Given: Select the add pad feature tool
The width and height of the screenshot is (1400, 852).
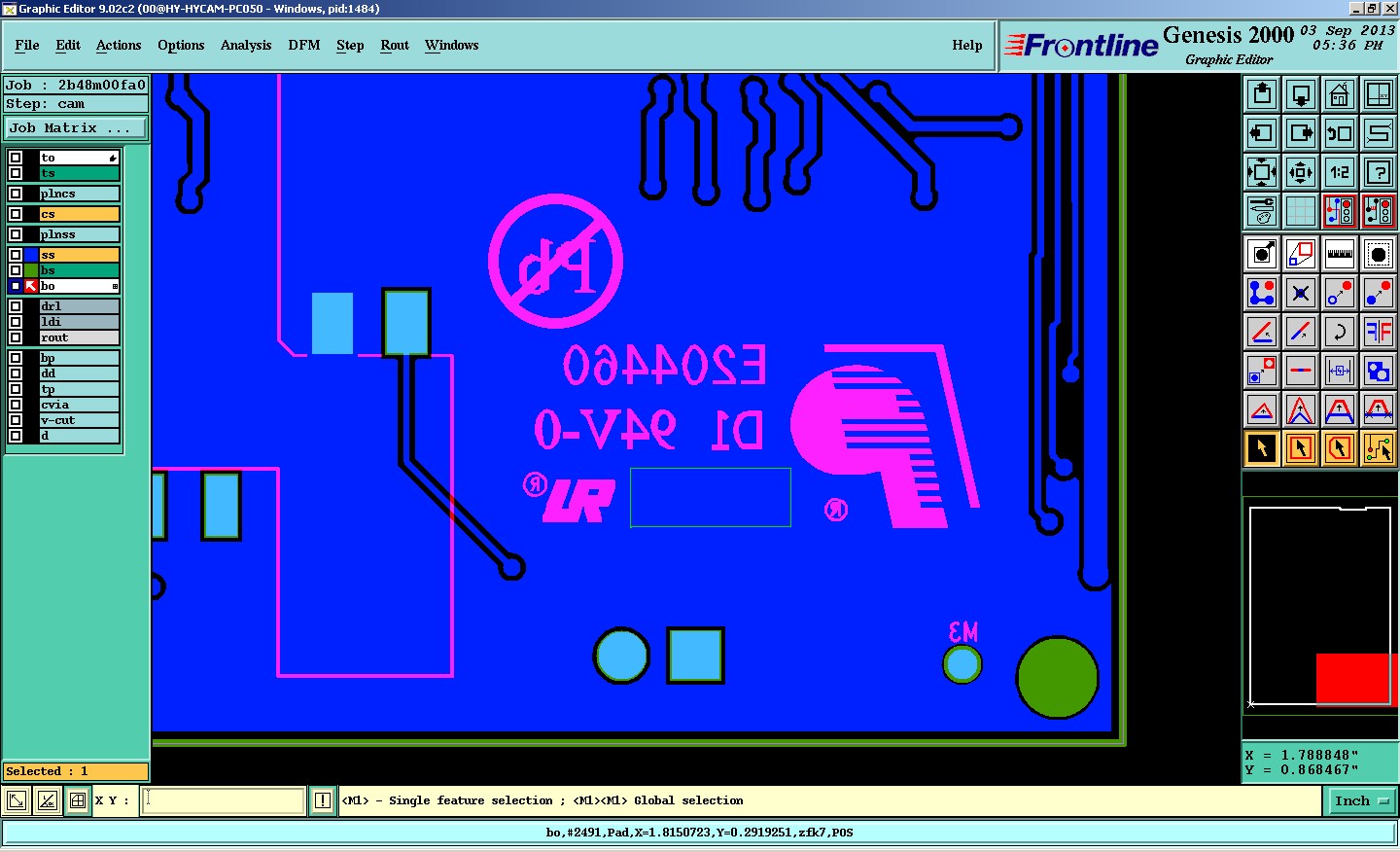Looking at the screenshot, I should (x=1262, y=254).
